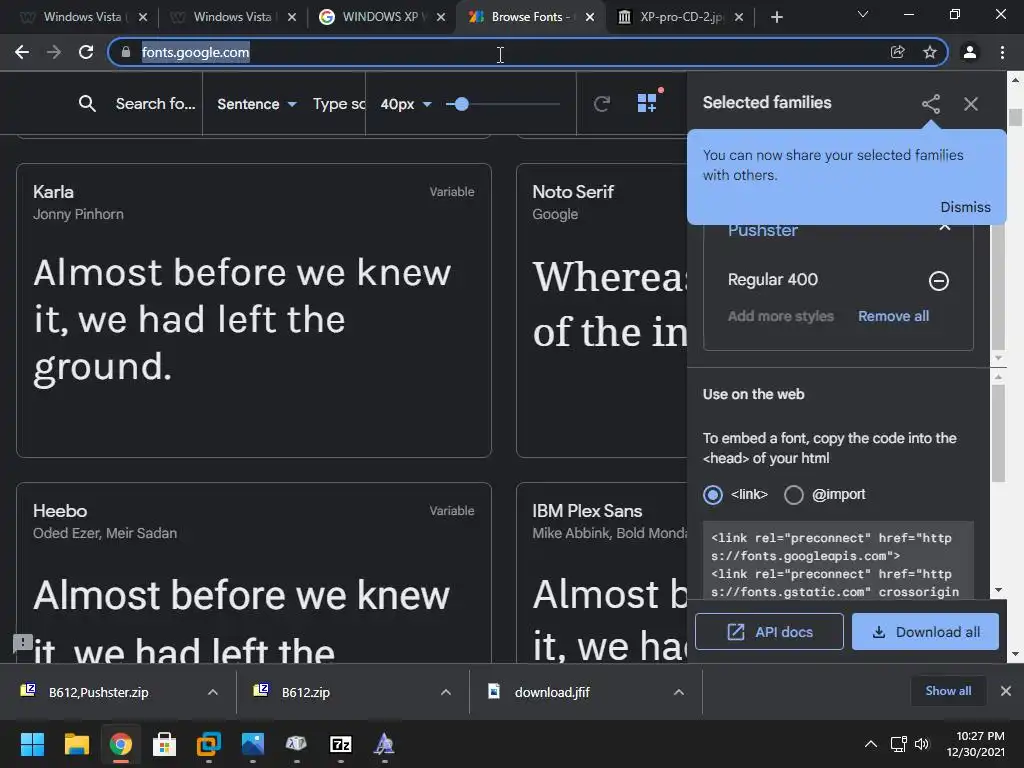The height and width of the screenshot is (768, 1024).
Task: Click Download all button
Action: [925, 632]
